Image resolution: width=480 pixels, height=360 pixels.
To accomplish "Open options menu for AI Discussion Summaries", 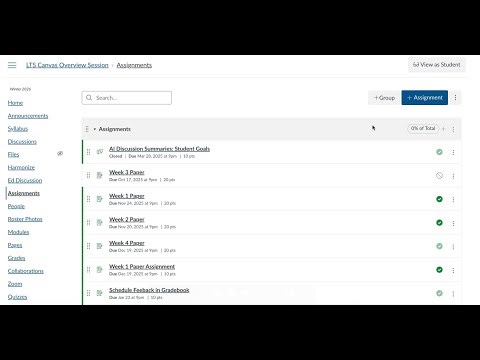I will (453, 152).
